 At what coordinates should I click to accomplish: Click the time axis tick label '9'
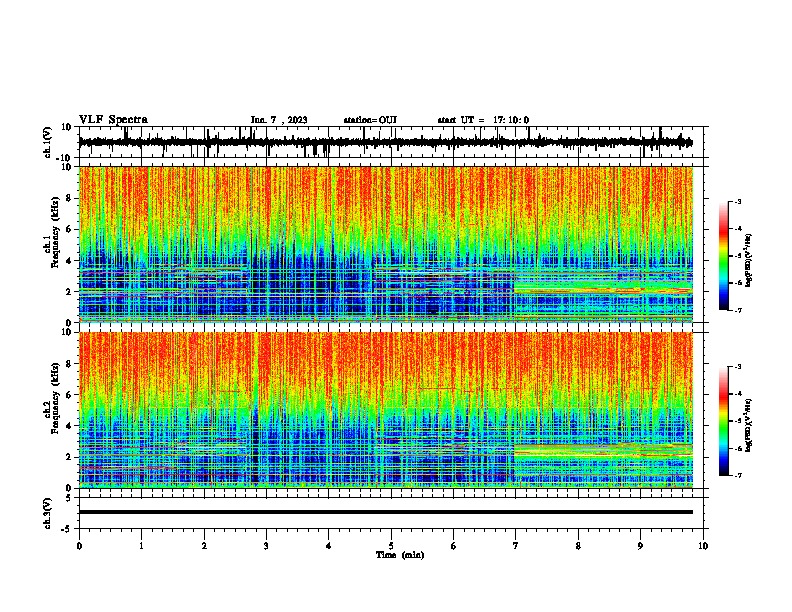coord(640,546)
